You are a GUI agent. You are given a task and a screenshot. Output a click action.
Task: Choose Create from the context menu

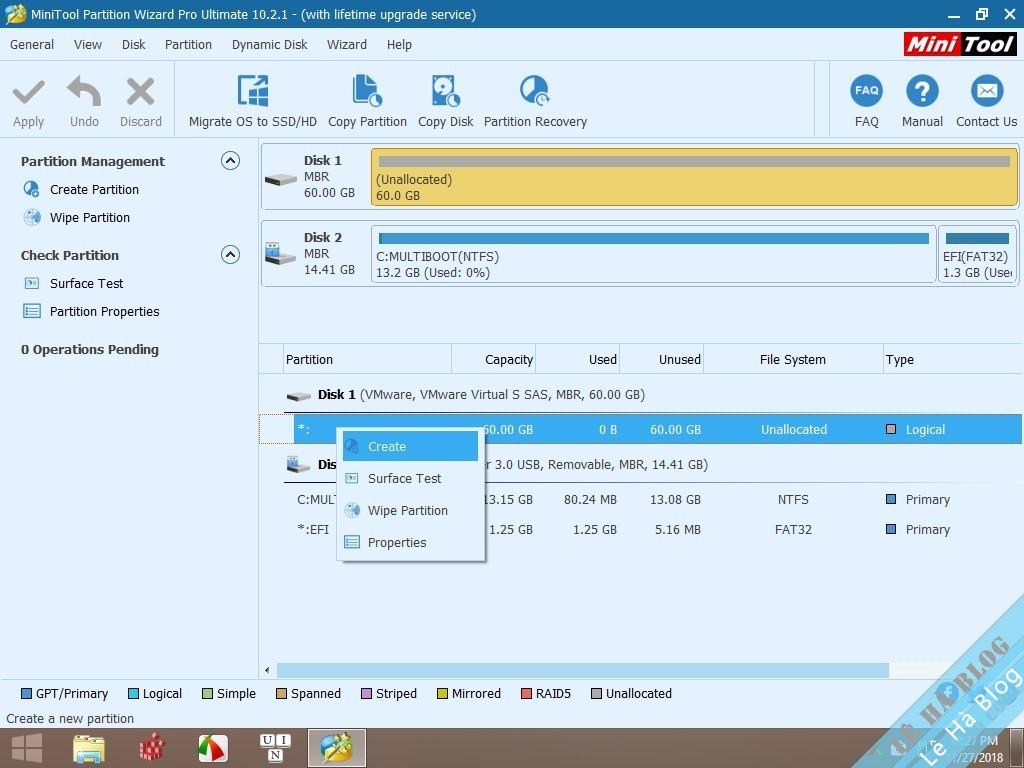point(387,447)
